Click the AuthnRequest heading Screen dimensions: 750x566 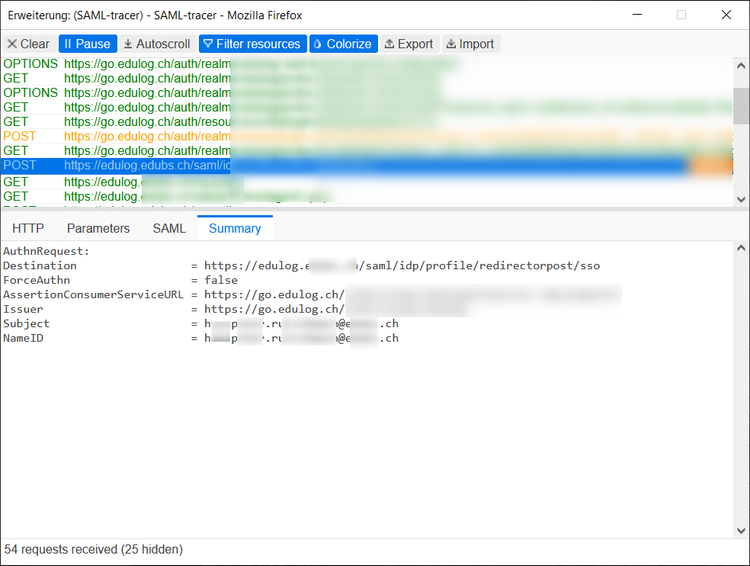coord(46,251)
